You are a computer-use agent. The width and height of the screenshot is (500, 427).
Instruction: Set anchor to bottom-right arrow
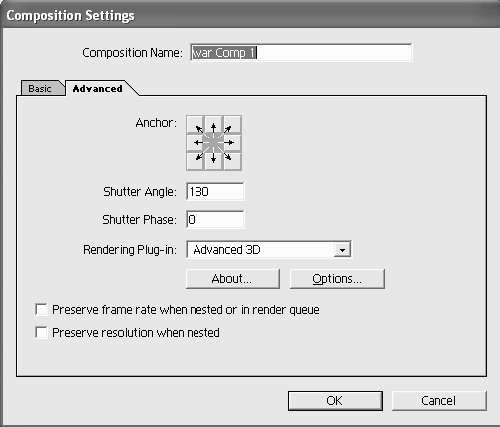(232, 161)
